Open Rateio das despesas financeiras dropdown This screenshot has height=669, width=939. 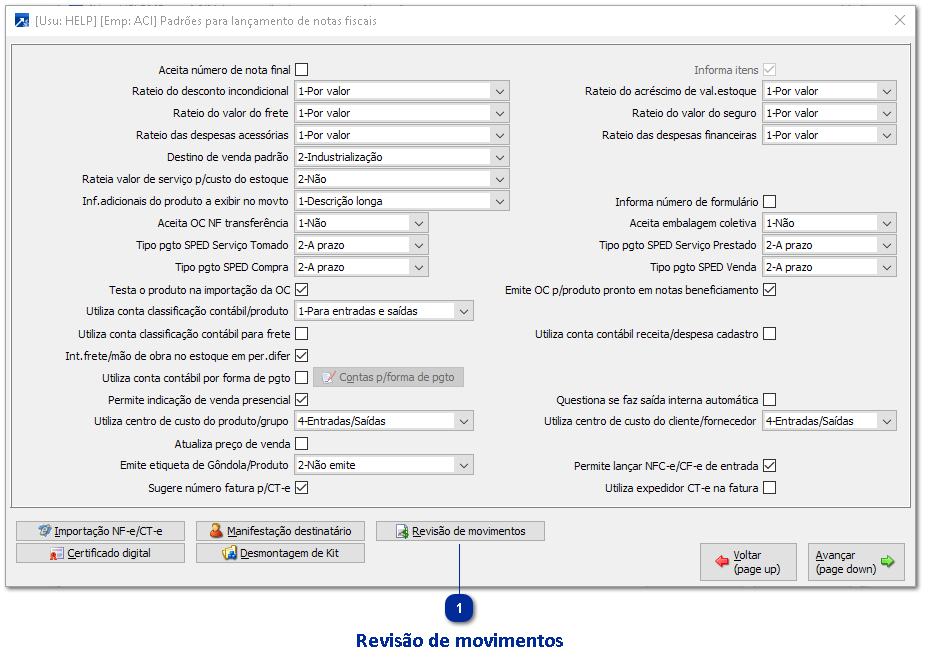click(x=829, y=135)
